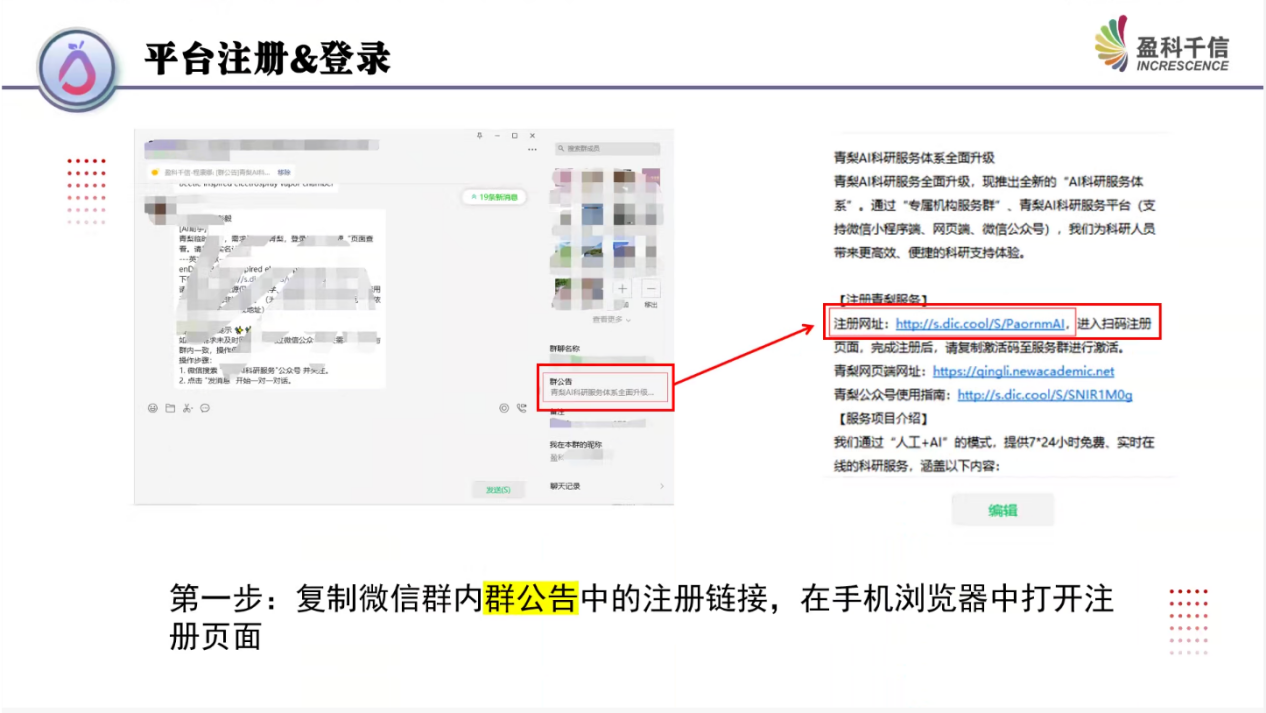Open the 群公告 group announcement entry
1266x713 pixels.
pyautogui.click(x=605, y=387)
